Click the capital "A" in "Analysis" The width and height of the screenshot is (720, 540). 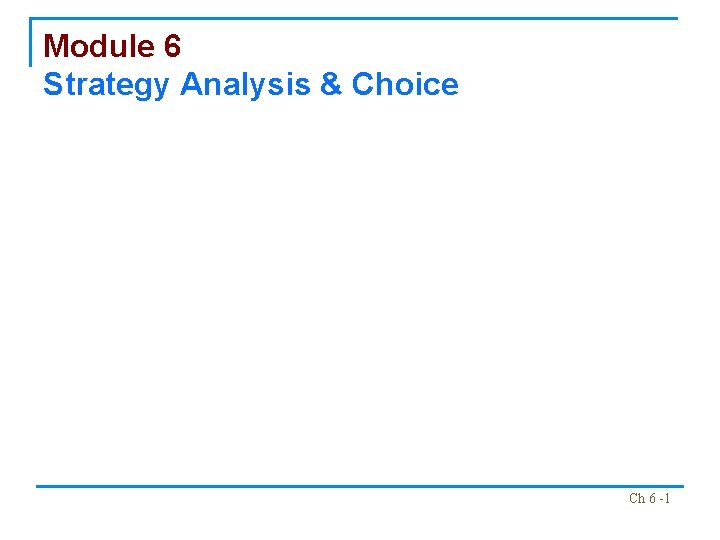(x=192, y=84)
